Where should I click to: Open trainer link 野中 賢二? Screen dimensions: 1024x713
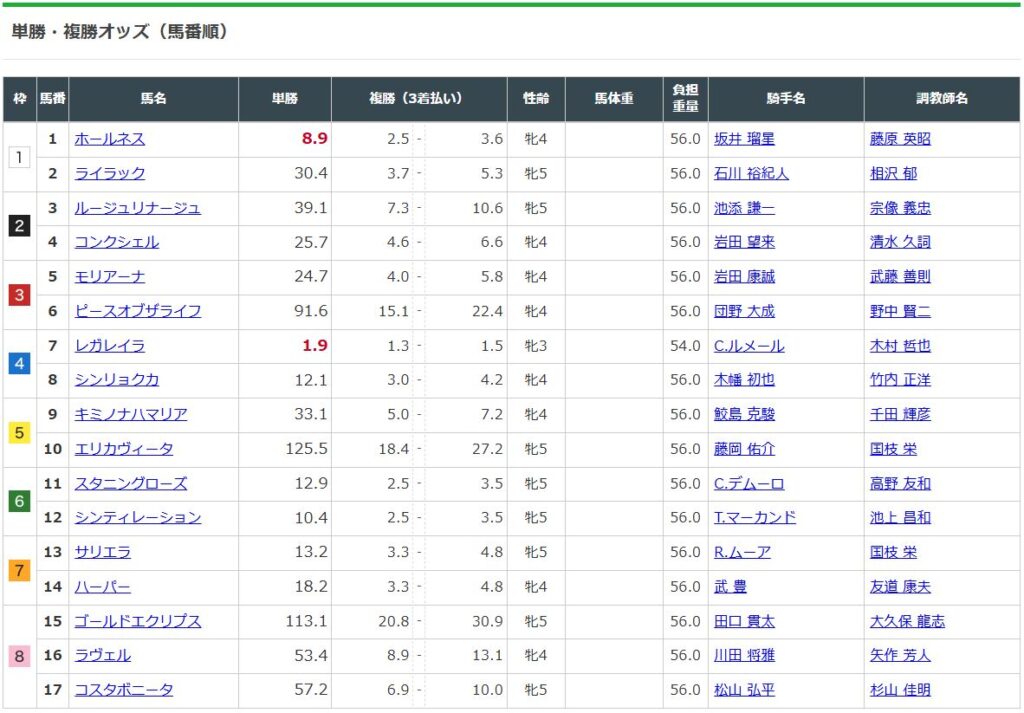click(x=901, y=311)
